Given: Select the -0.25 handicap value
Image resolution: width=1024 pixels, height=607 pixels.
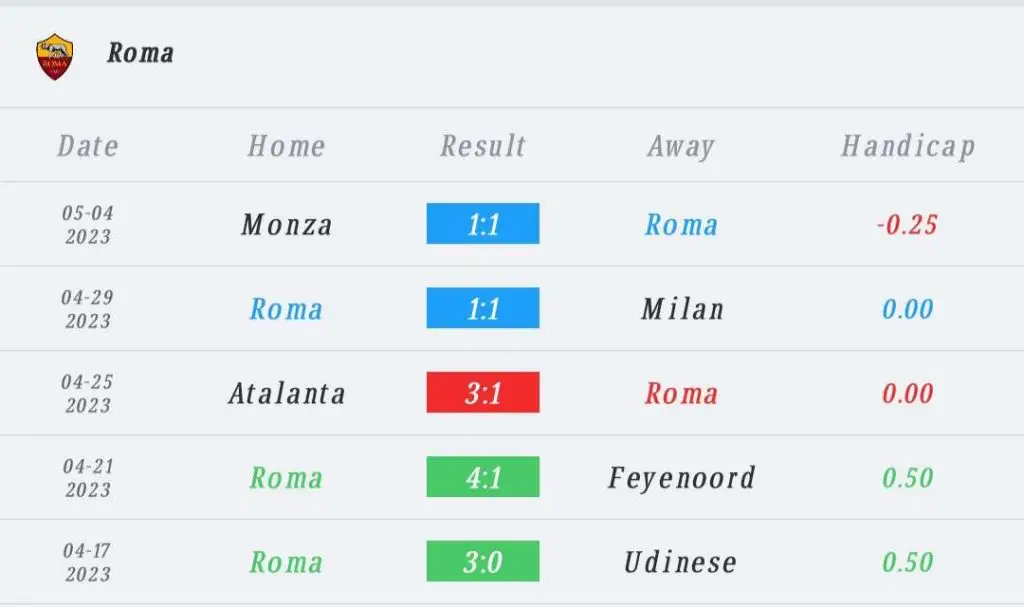Looking at the screenshot, I should (907, 225).
